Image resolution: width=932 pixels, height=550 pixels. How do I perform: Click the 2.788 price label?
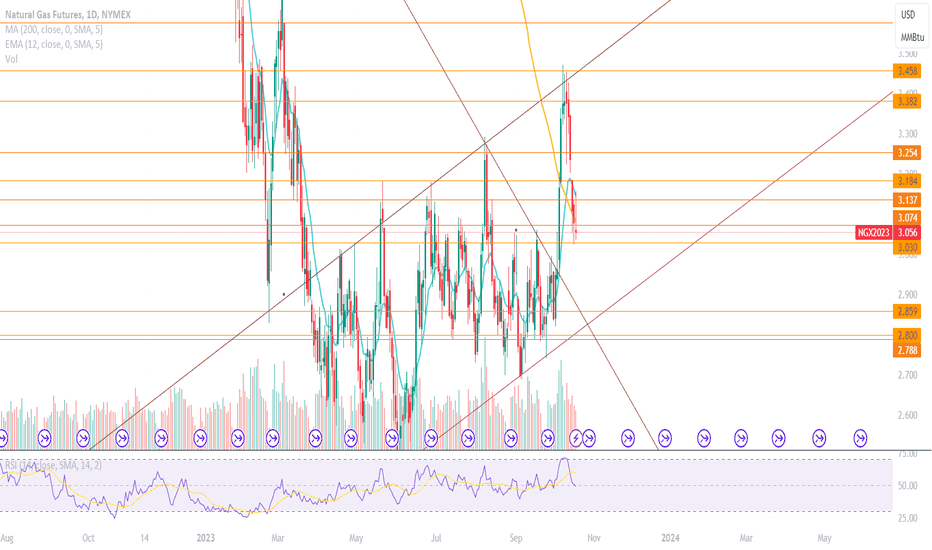tap(907, 350)
